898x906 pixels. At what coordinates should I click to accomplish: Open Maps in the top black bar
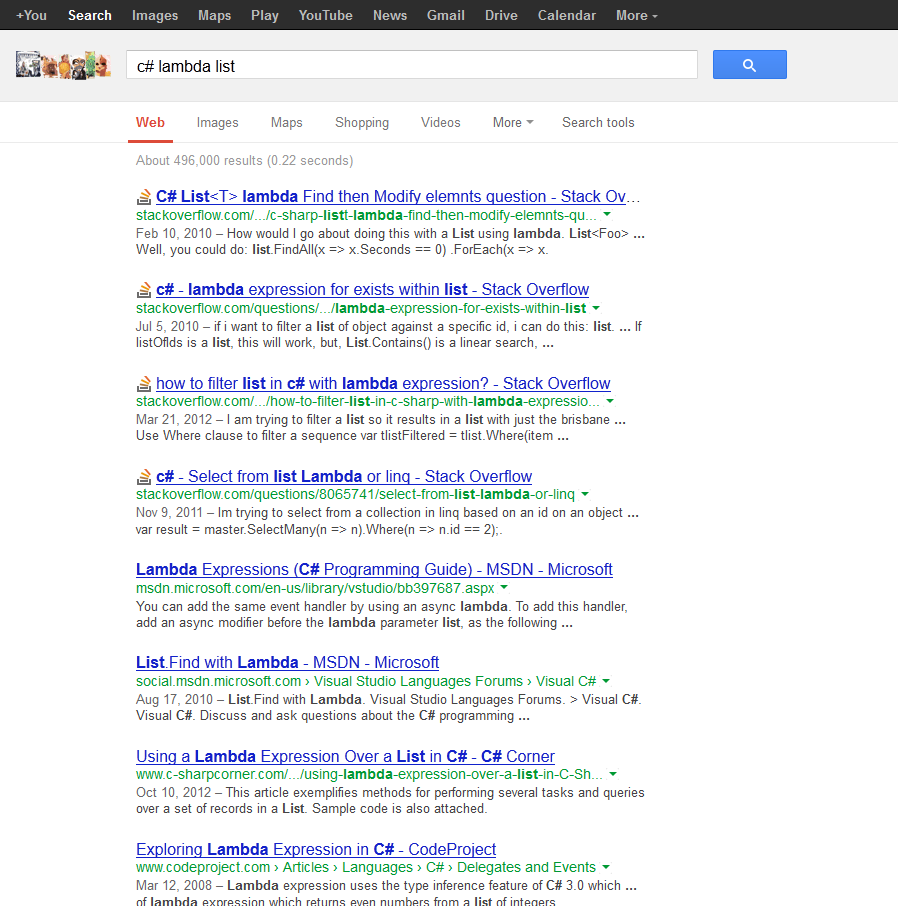214,16
